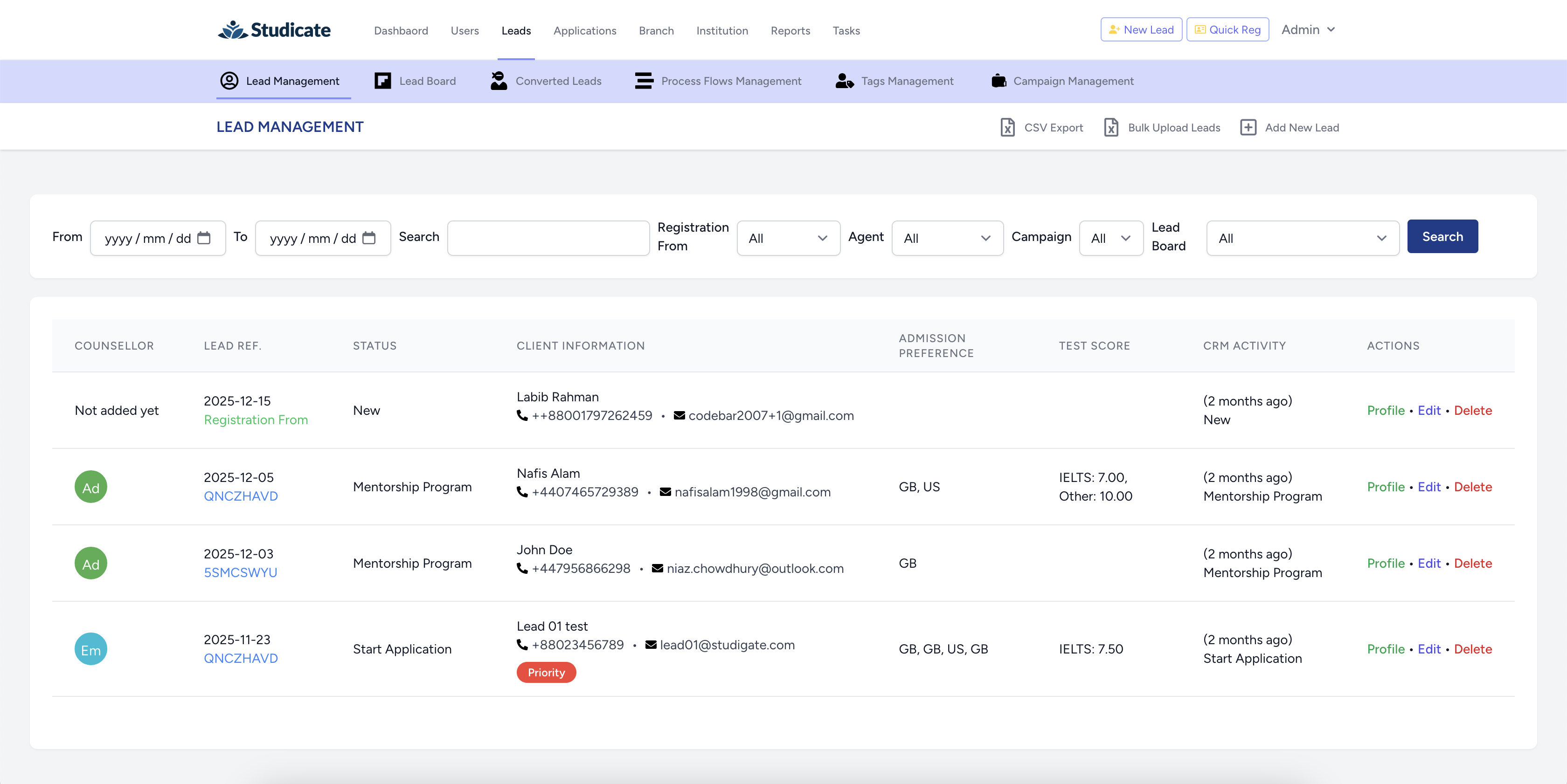Go to the Applications menu
Viewport: 1567px width, 784px height.
tap(584, 30)
